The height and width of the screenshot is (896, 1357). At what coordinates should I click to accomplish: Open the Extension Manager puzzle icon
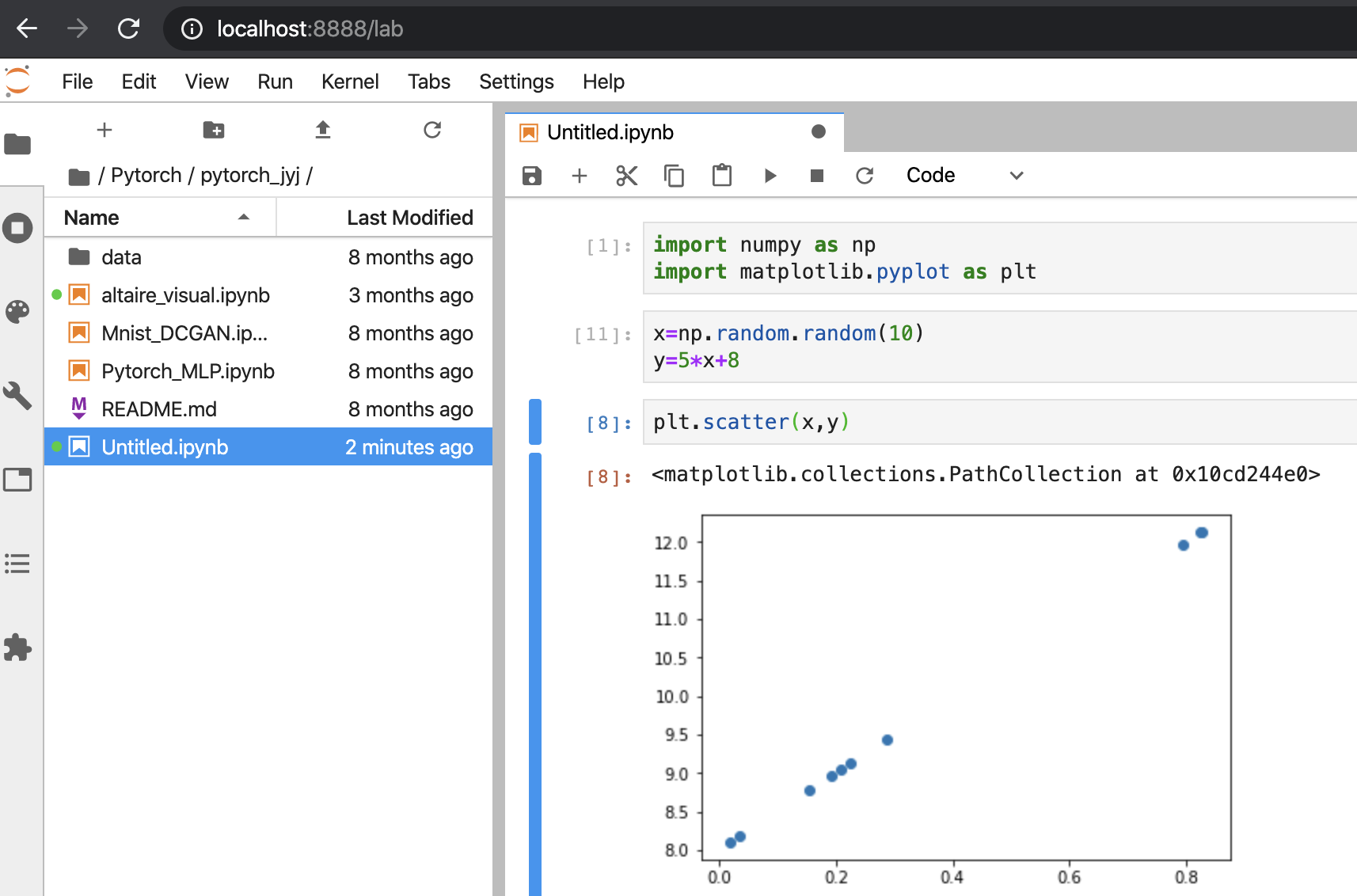click(17, 647)
